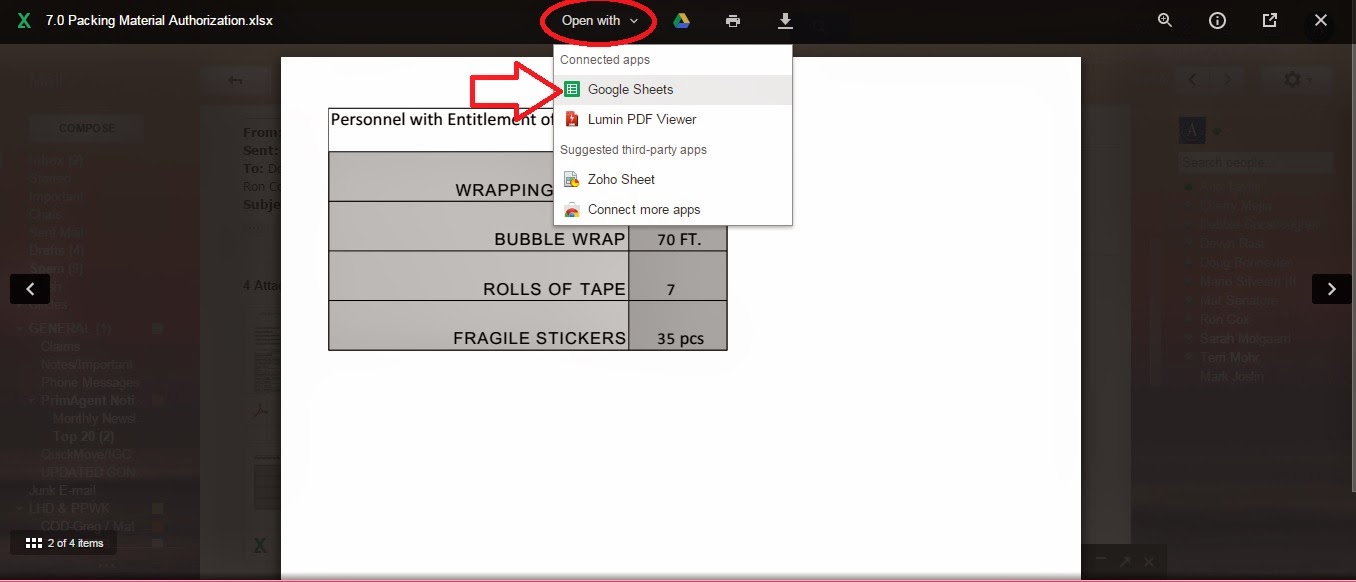Go to previous attachment
The width and height of the screenshot is (1356, 582).
tap(30, 289)
